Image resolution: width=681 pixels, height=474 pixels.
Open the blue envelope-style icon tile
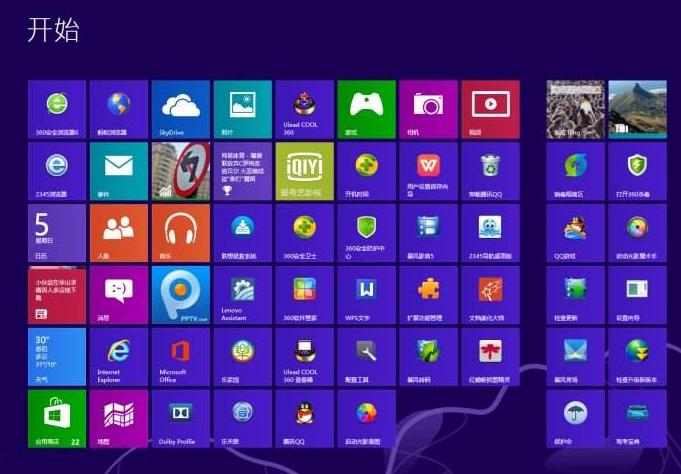point(575,357)
